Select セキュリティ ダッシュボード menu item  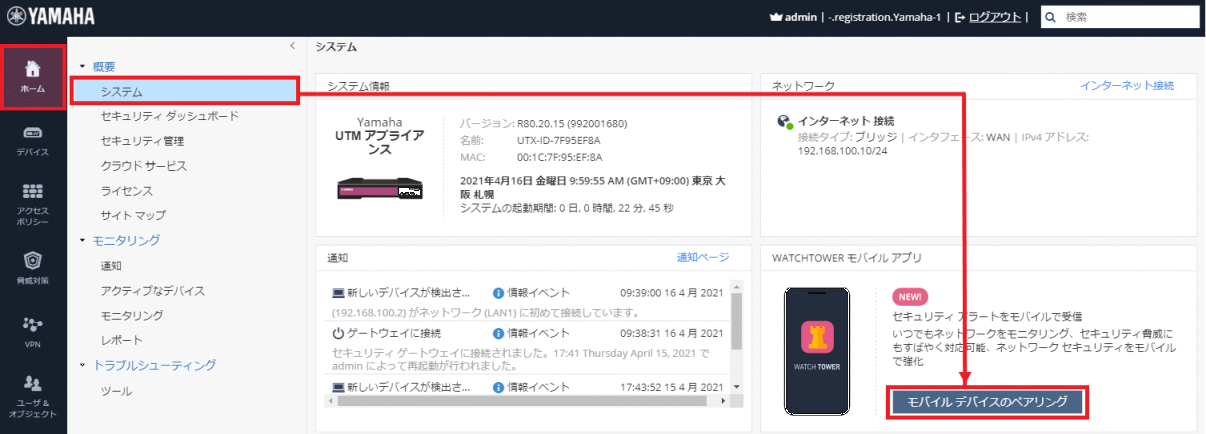click(x=169, y=116)
